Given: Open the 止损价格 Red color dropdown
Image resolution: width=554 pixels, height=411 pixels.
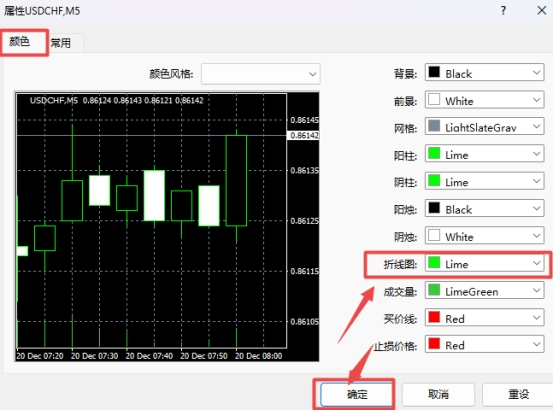Looking at the screenshot, I should point(484,344).
